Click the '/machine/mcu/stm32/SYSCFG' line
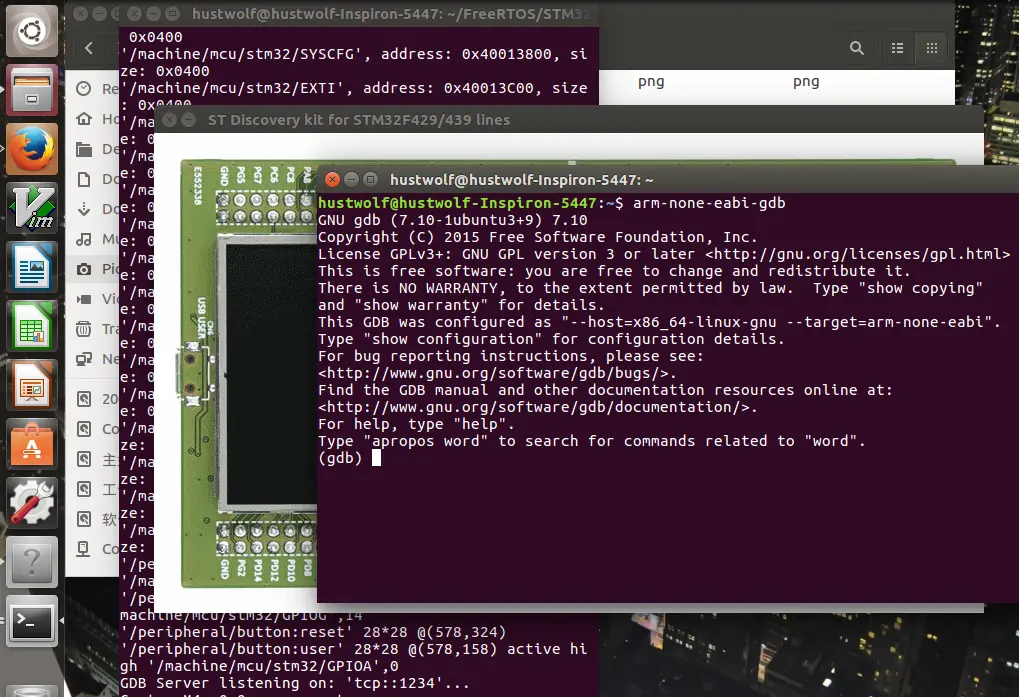This screenshot has width=1019, height=697. click(x=354, y=54)
